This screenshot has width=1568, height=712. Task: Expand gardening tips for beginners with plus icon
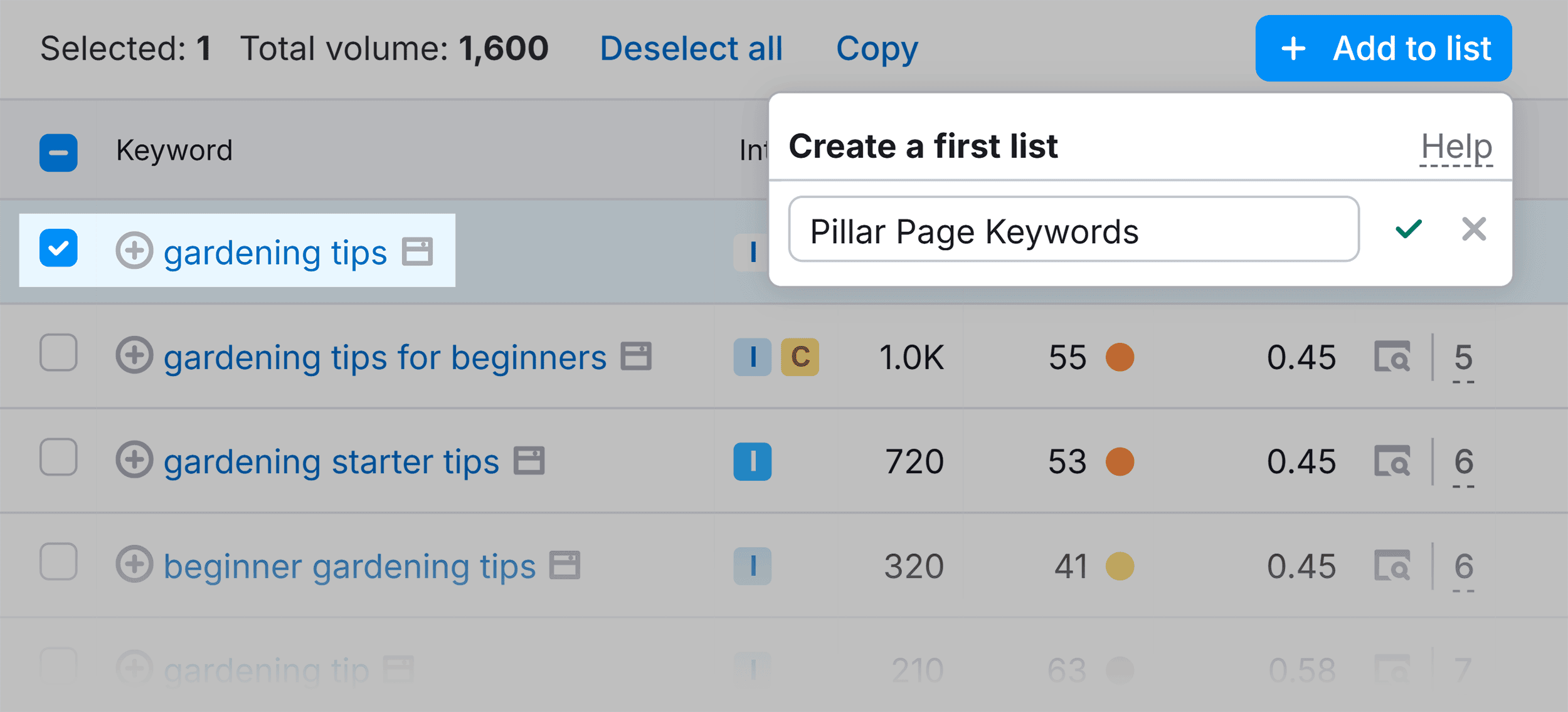134,355
